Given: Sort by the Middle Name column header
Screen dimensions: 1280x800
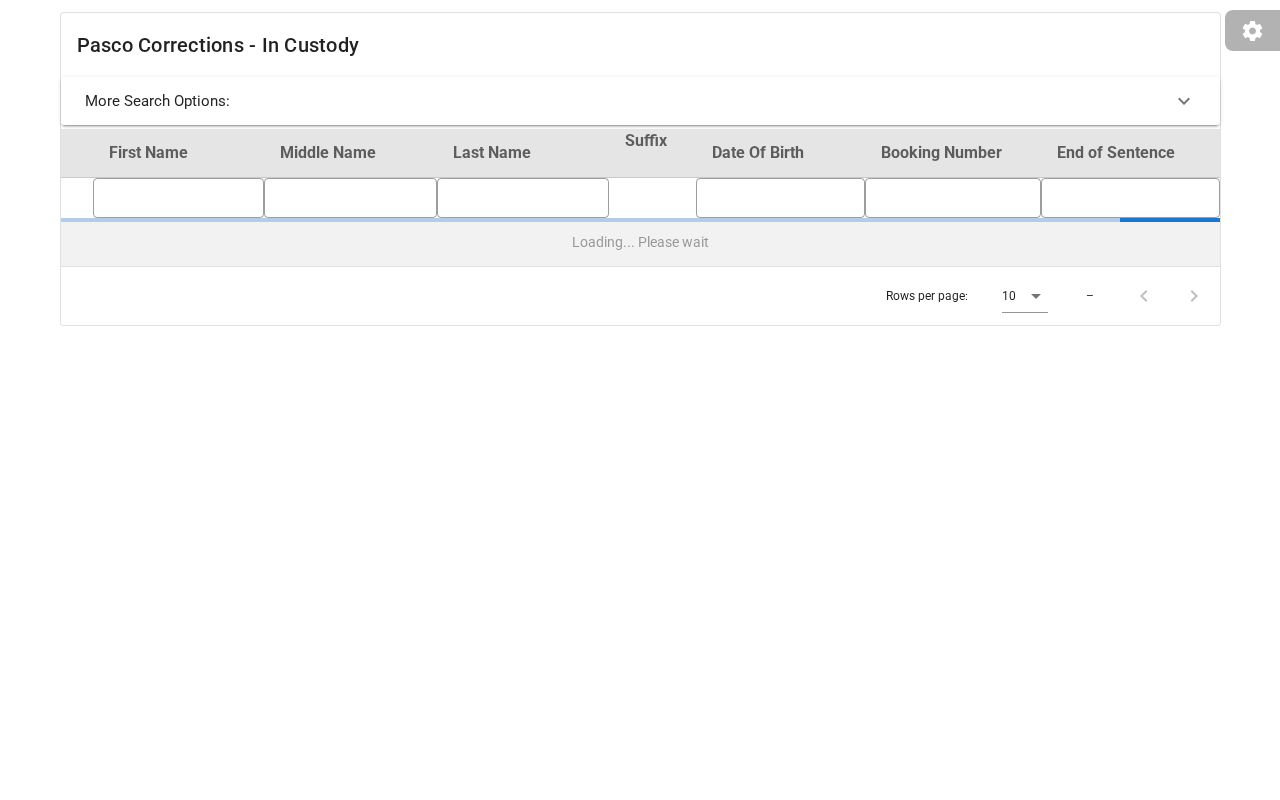Looking at the screenshot, I should tap(328, 152).
